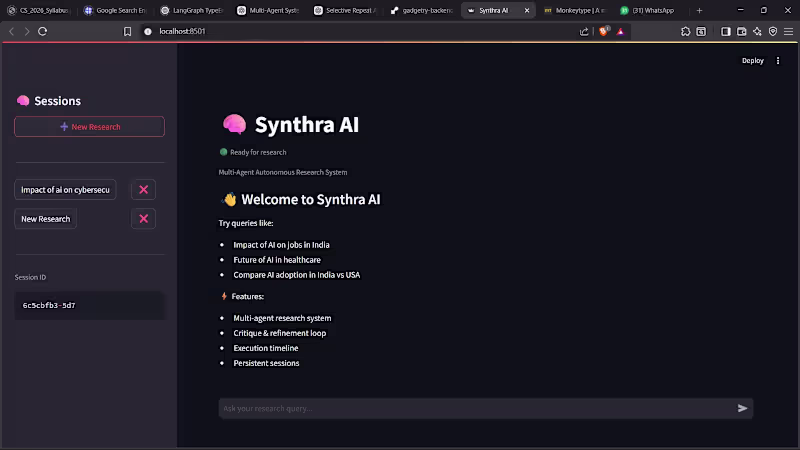Switch to the Selective Repeat tab
800x450 pixels.
[345, 10]
